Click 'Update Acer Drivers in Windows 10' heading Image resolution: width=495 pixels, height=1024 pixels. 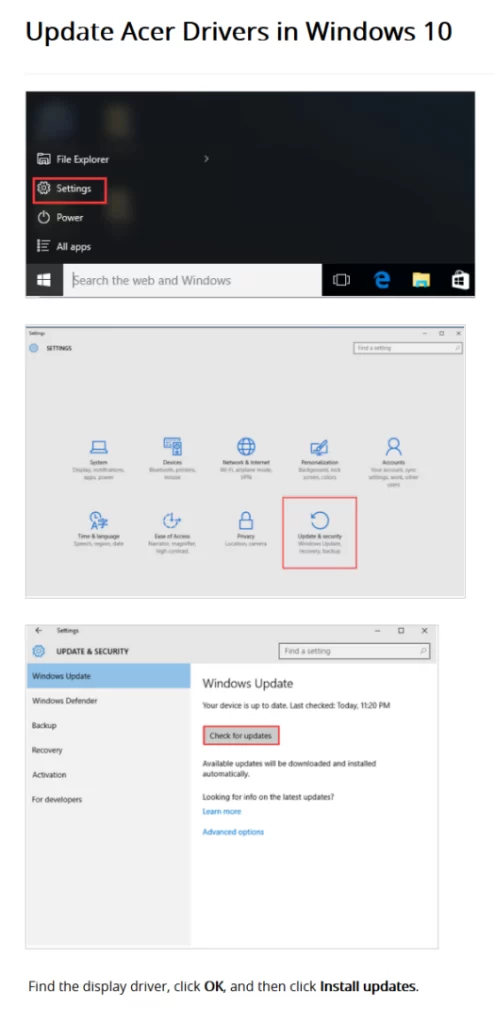click(x=238, y=31)
